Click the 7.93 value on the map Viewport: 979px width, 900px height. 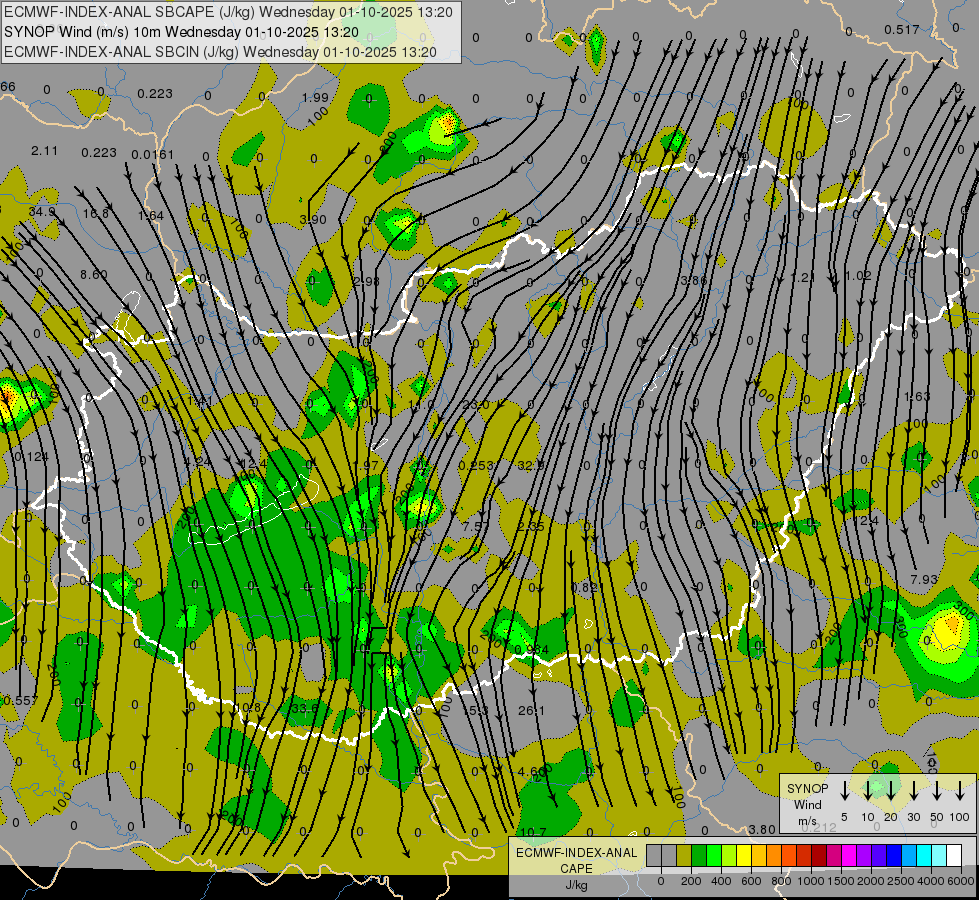(924, 579)
